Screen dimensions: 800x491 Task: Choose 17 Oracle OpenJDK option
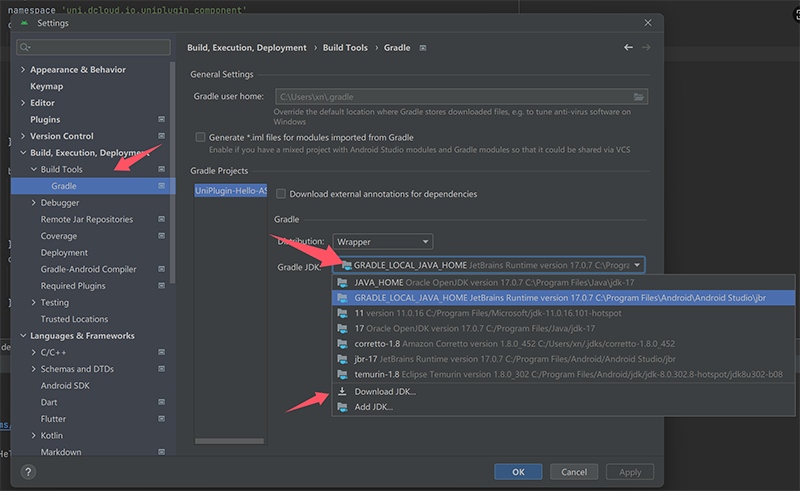pos(563,328)
